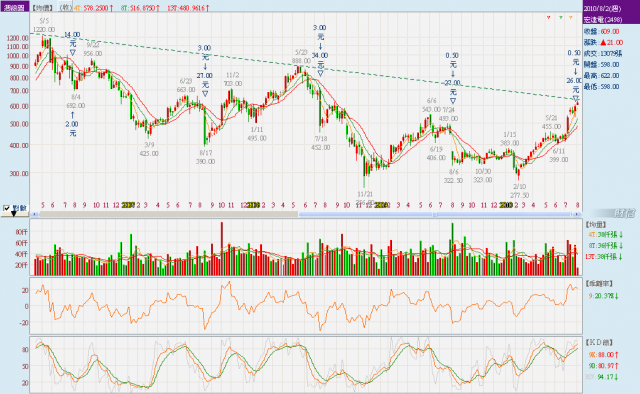
Task: Click the RSV 94.17 value
Action: click(602, 376)
